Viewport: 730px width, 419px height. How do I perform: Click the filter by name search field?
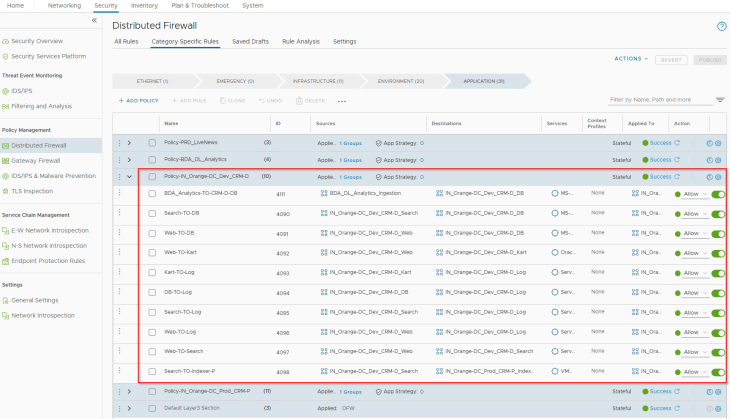point(659,100)
